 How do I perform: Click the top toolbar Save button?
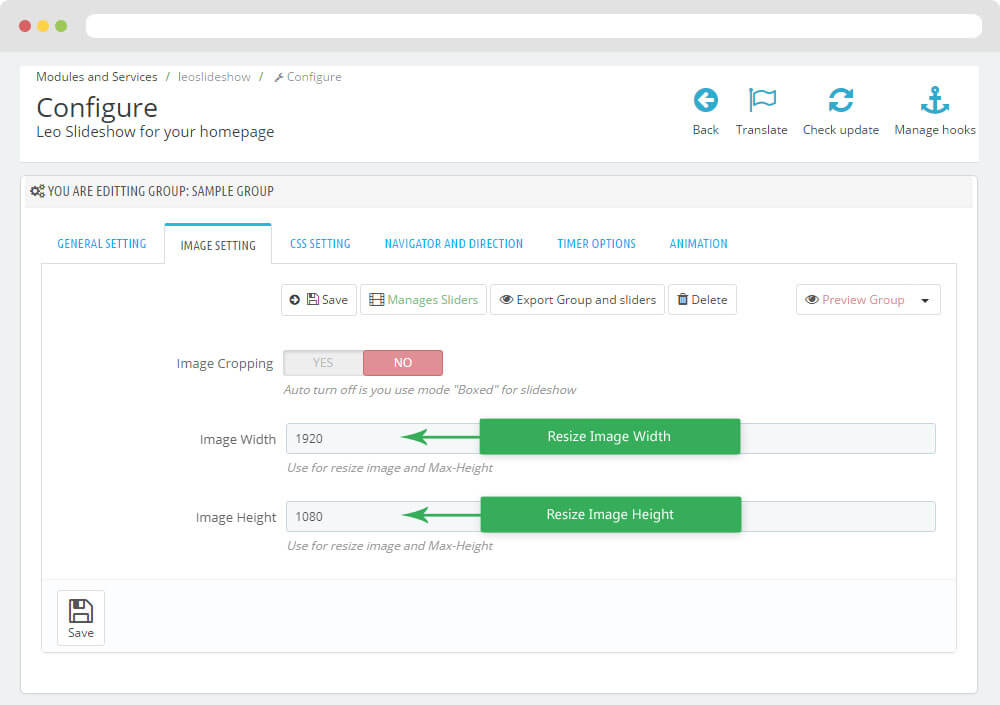click(319, 300)
